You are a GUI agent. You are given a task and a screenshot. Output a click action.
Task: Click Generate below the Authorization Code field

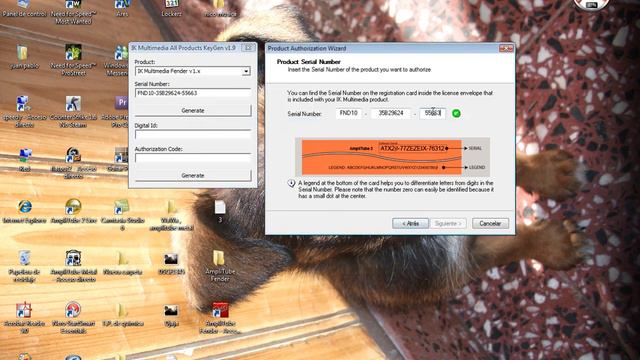coord(193,176)
